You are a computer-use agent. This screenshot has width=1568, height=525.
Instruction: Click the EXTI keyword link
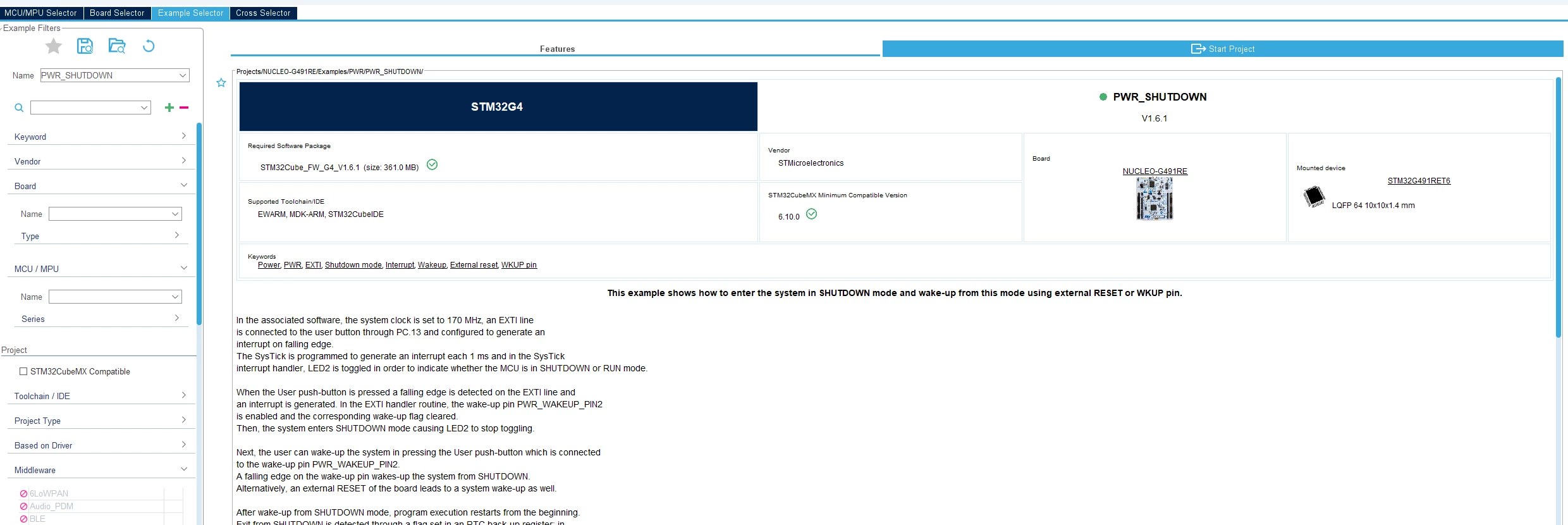click(x=313, y=265)
